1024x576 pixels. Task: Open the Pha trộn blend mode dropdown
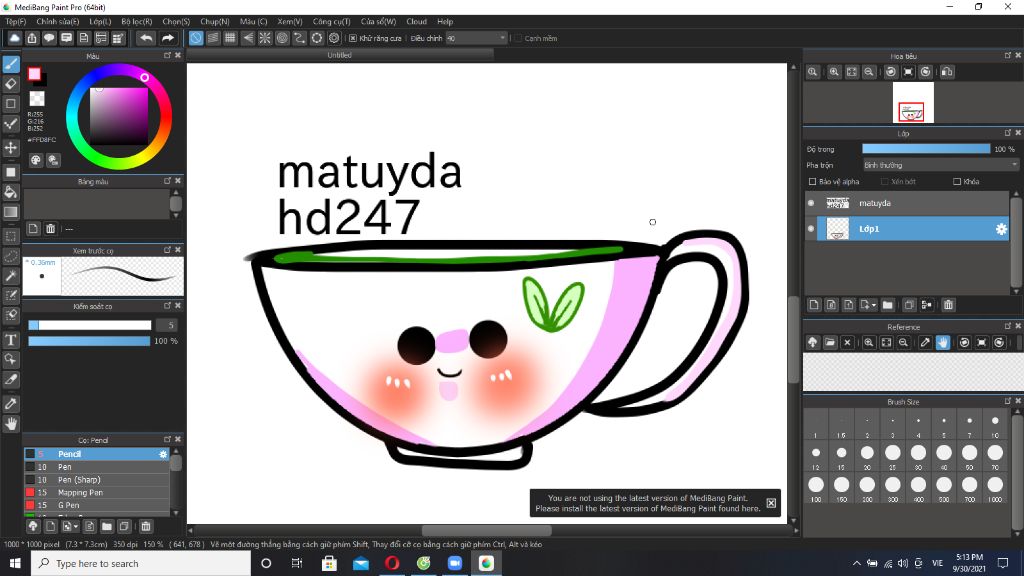(940, 165)
